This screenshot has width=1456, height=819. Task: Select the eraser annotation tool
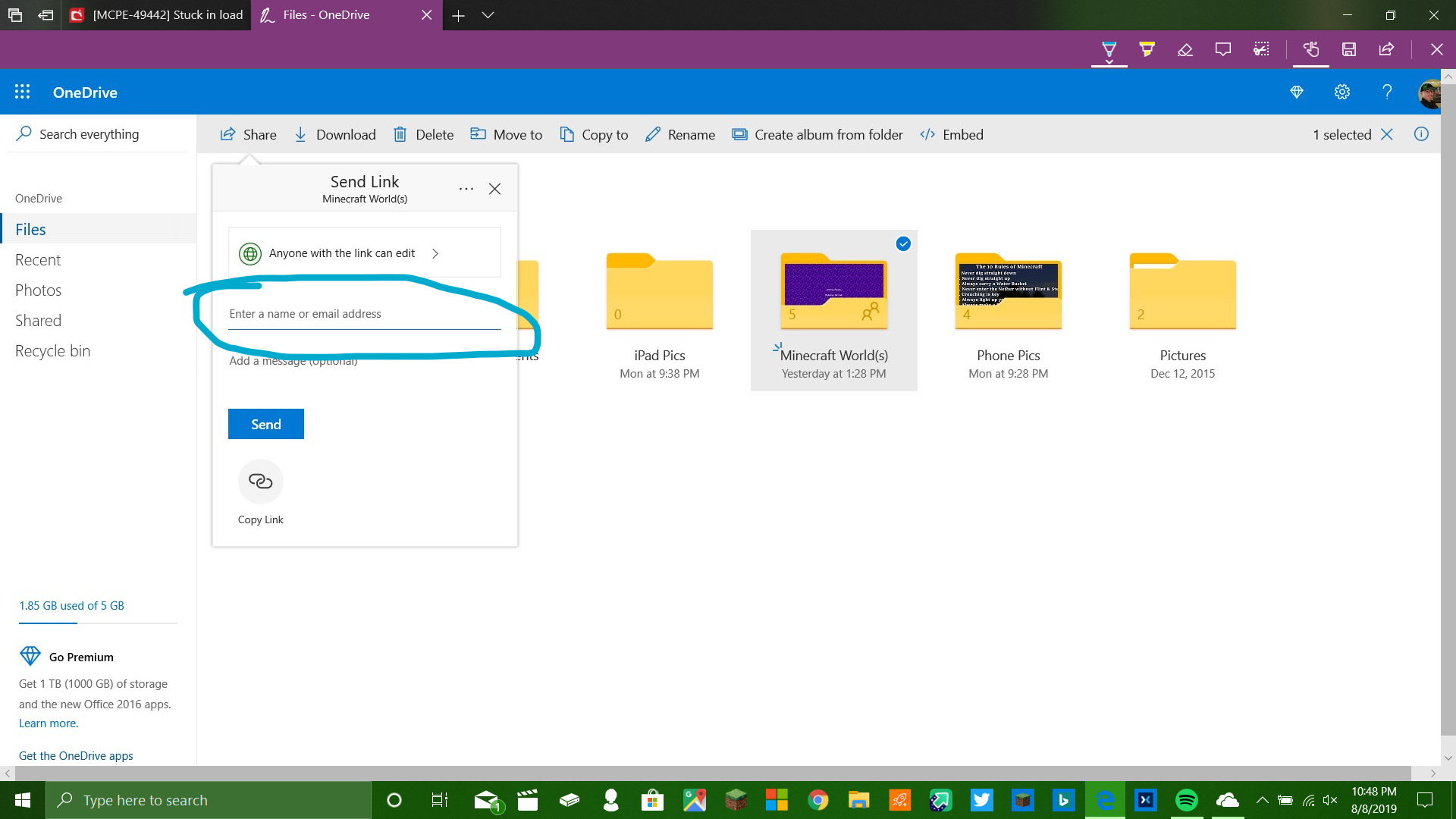tap(1185, 50)
